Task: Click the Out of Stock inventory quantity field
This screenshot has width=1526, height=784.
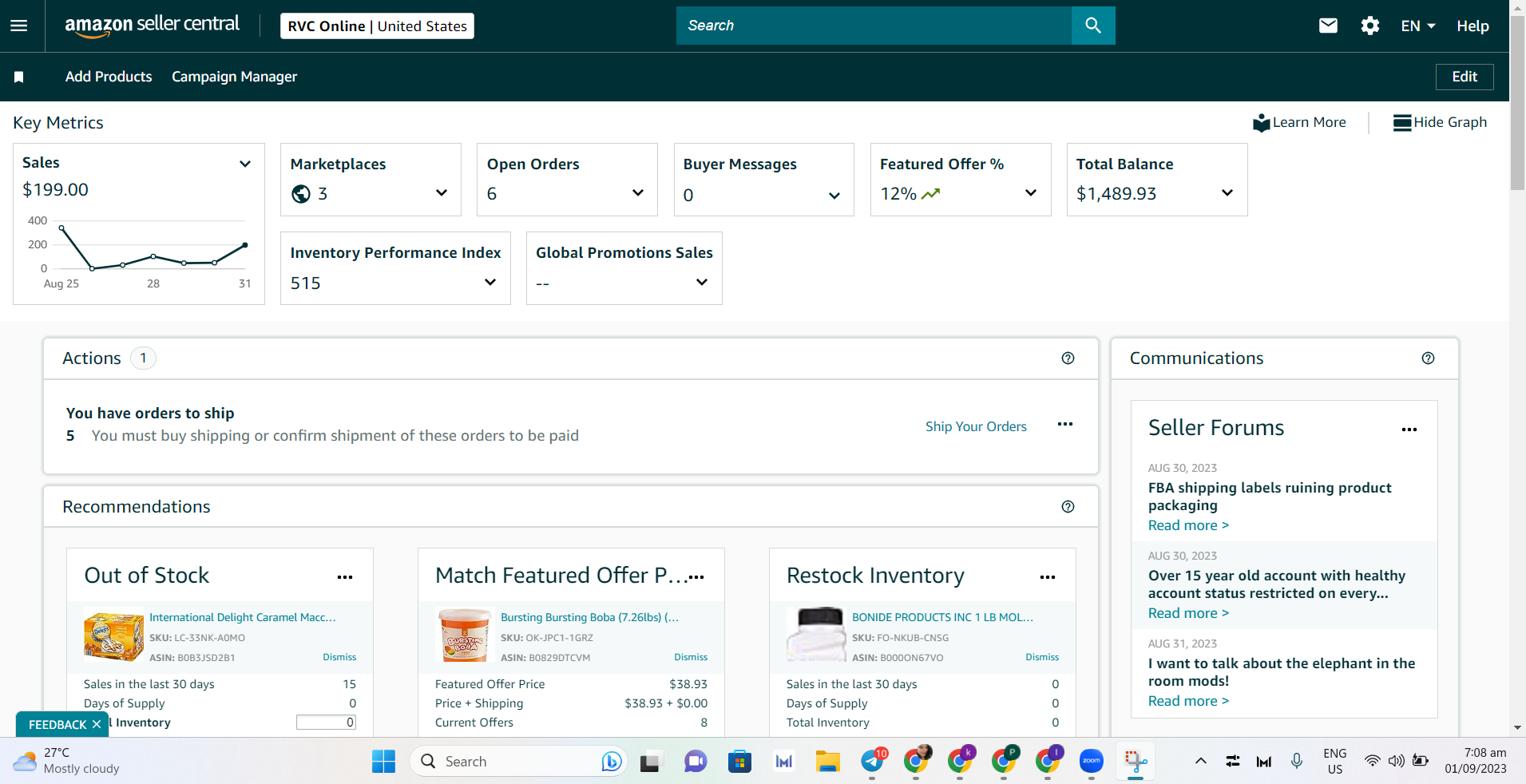Action: (x=326, y=723)
